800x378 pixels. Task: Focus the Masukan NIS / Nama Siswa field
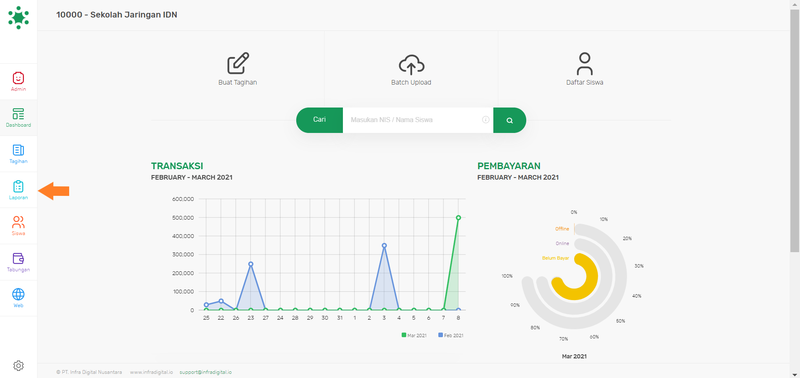coord(418,120)
